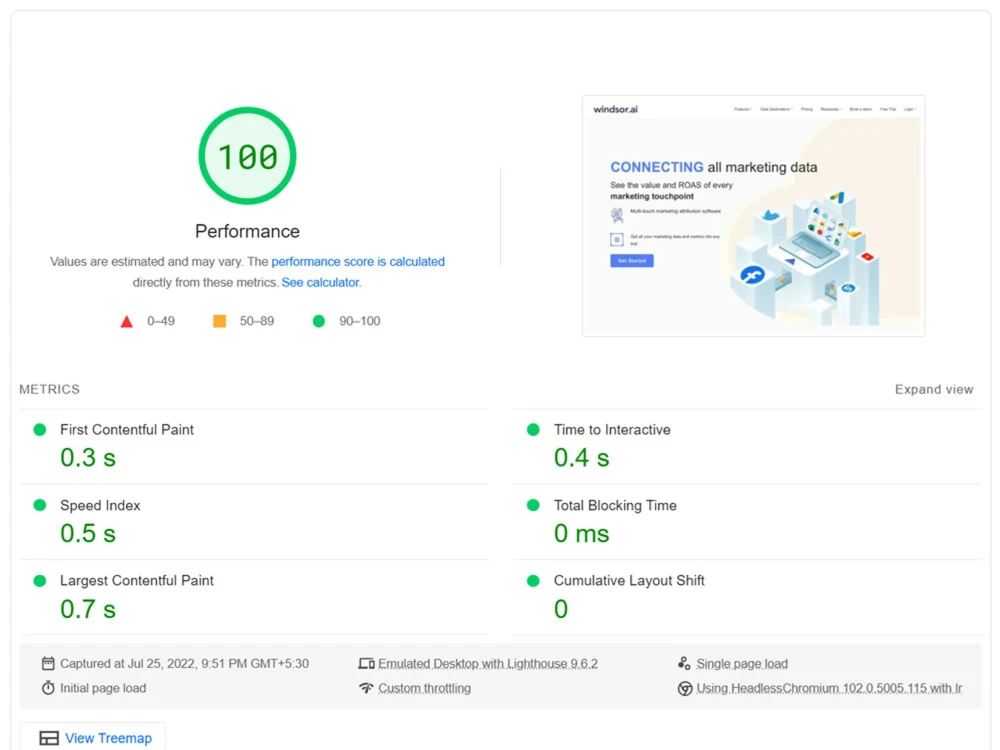Viewport: 1000px width, 750px height.
Task: Click the 0 ms Total Blocking Time value
Action: [x=582, y=534]
